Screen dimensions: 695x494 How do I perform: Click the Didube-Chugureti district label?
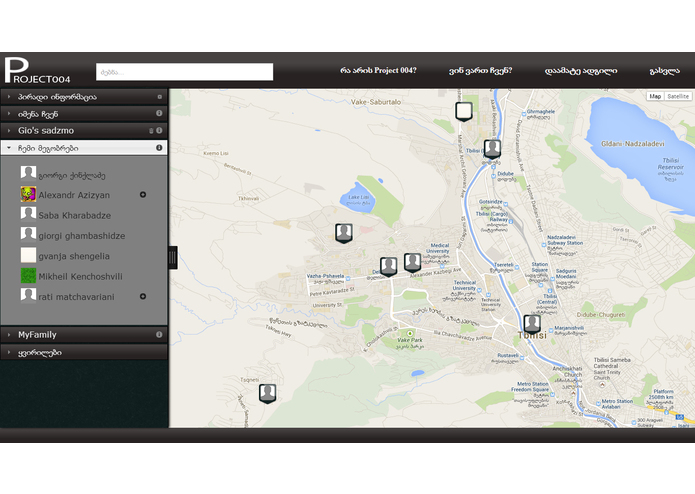[601, 315]
